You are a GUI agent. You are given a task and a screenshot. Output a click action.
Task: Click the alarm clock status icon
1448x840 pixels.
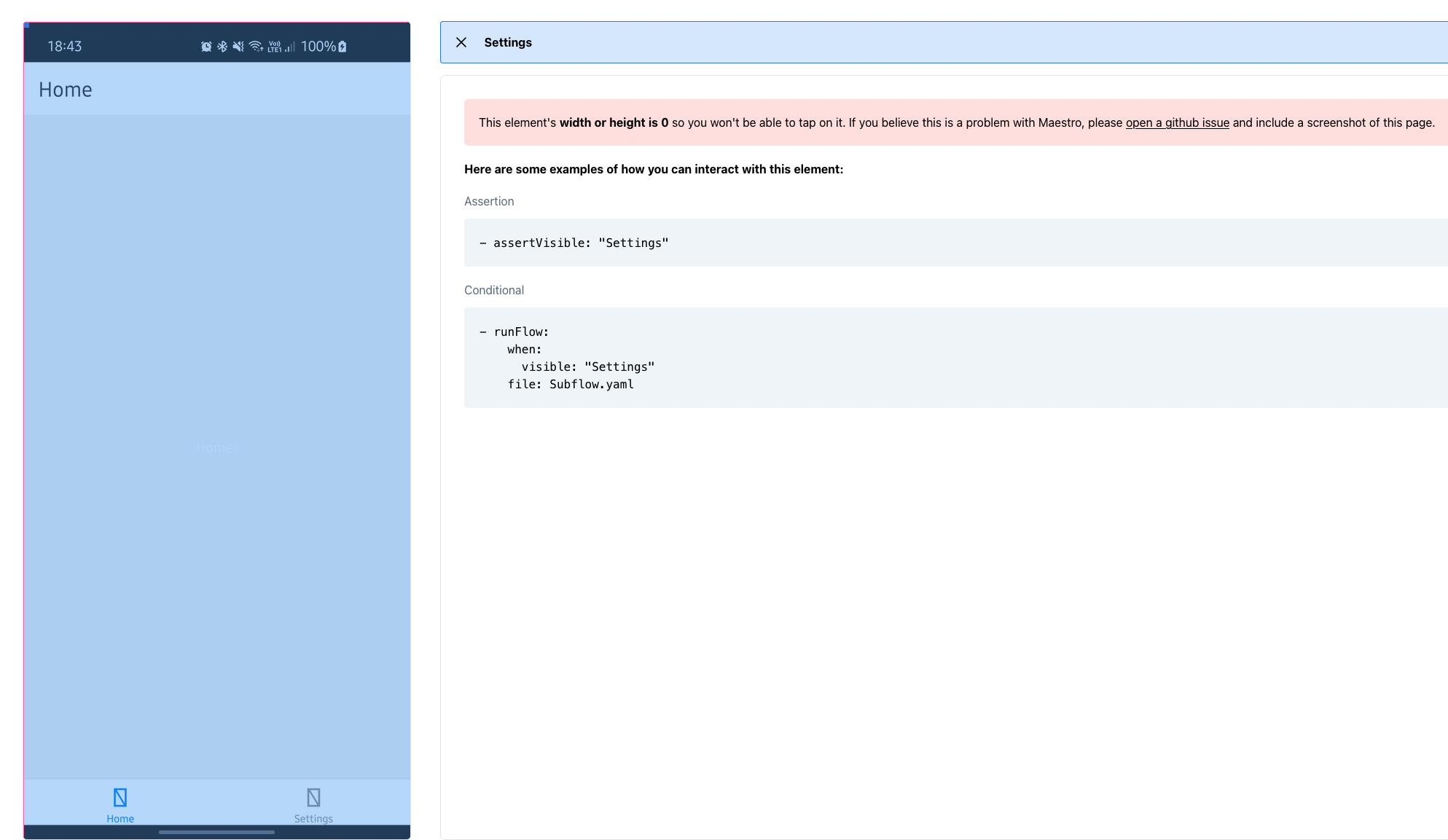pos(206,47)
